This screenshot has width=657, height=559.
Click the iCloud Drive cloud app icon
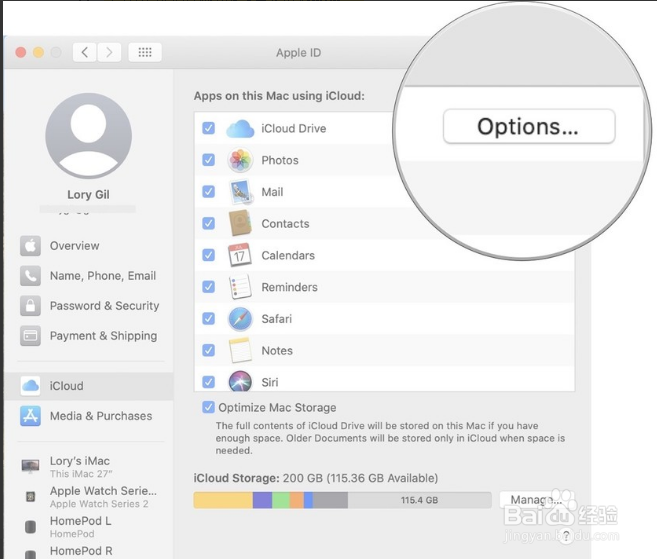click(x=240, y=129)
